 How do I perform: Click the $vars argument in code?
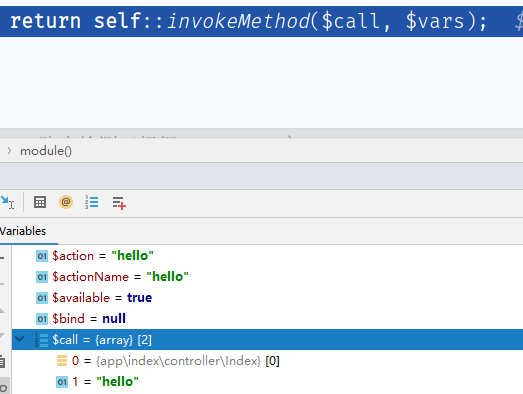pyautogui.click(x=435, y=21)
